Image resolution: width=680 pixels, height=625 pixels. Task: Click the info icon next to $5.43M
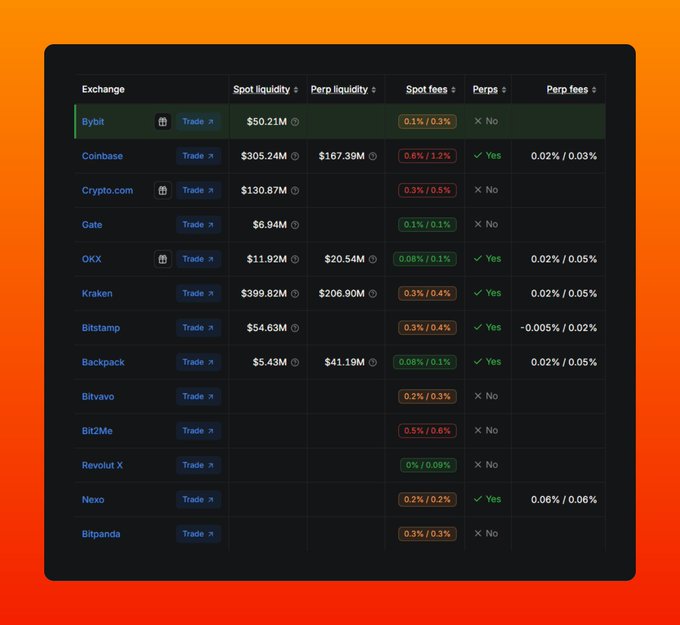(x=295, y=362)
